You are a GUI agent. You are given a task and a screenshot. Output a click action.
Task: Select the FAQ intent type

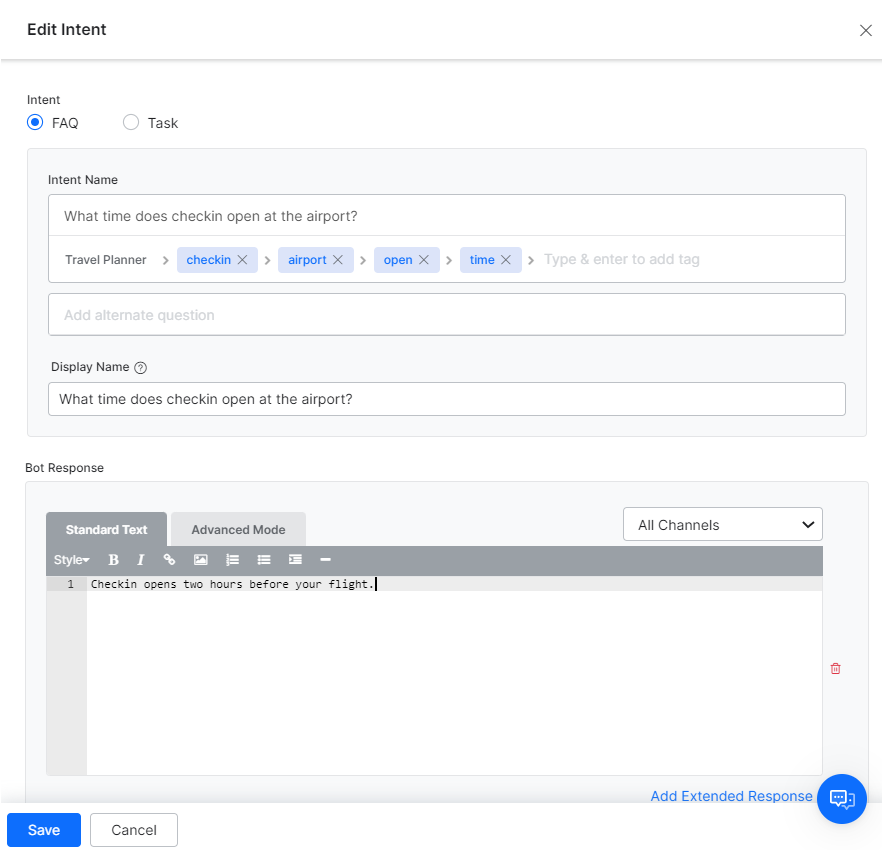(34, 122)
